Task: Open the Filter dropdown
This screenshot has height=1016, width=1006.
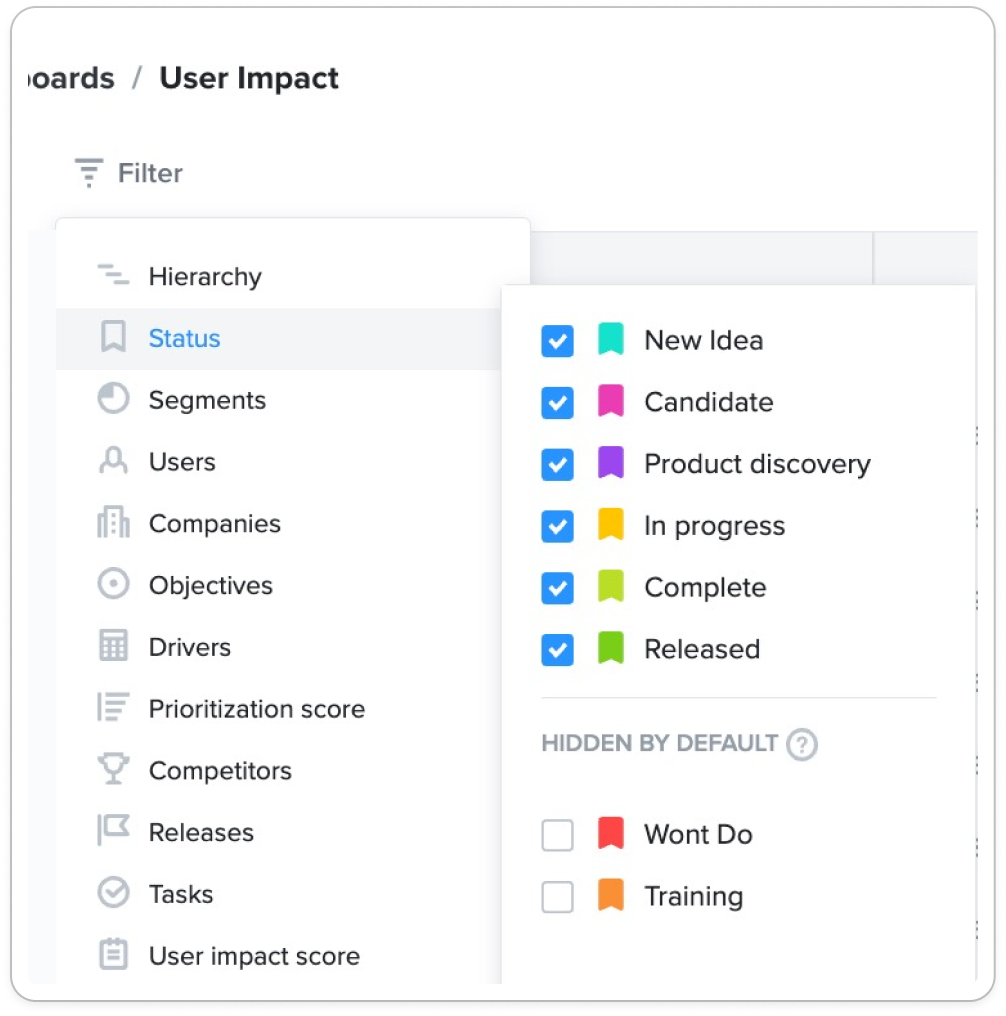Action: coord(128,173)
